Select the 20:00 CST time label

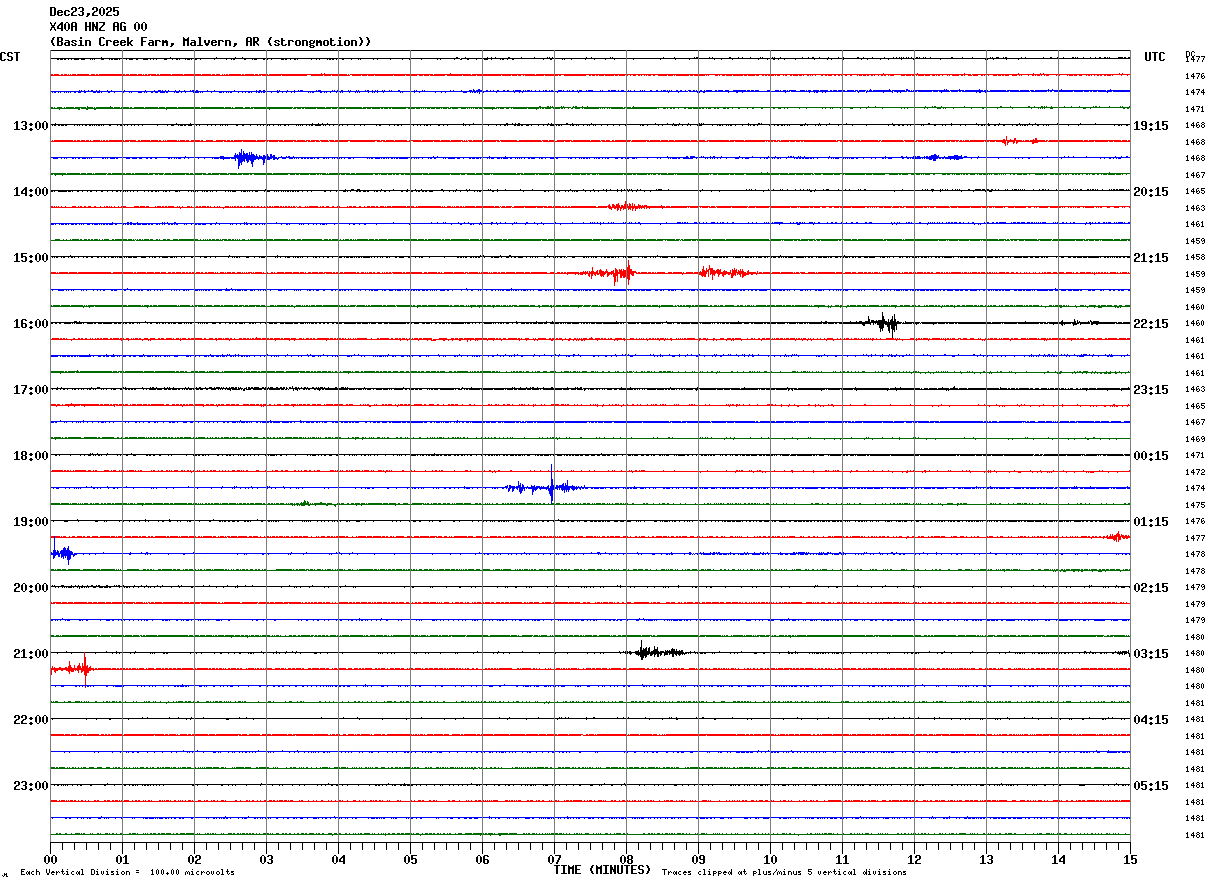point(30,588)
